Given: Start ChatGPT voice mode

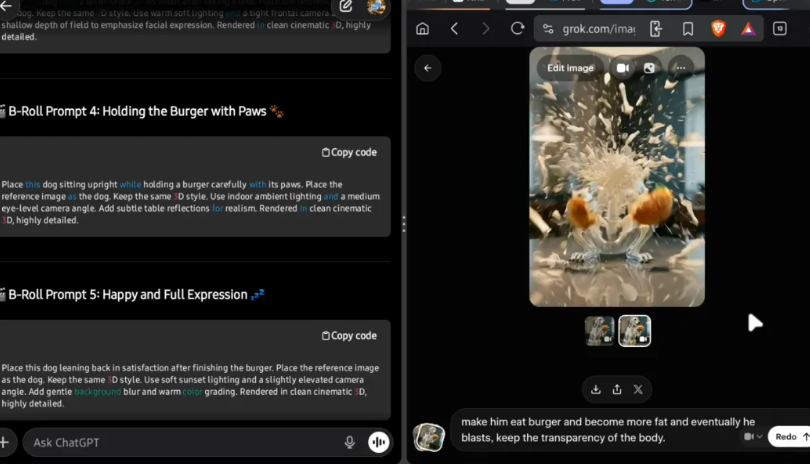Looking at the screenshot, I should [378, 442].
